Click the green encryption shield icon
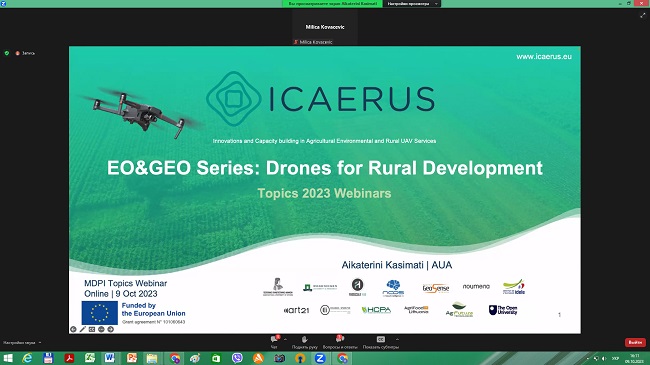 tap(7, 53)
